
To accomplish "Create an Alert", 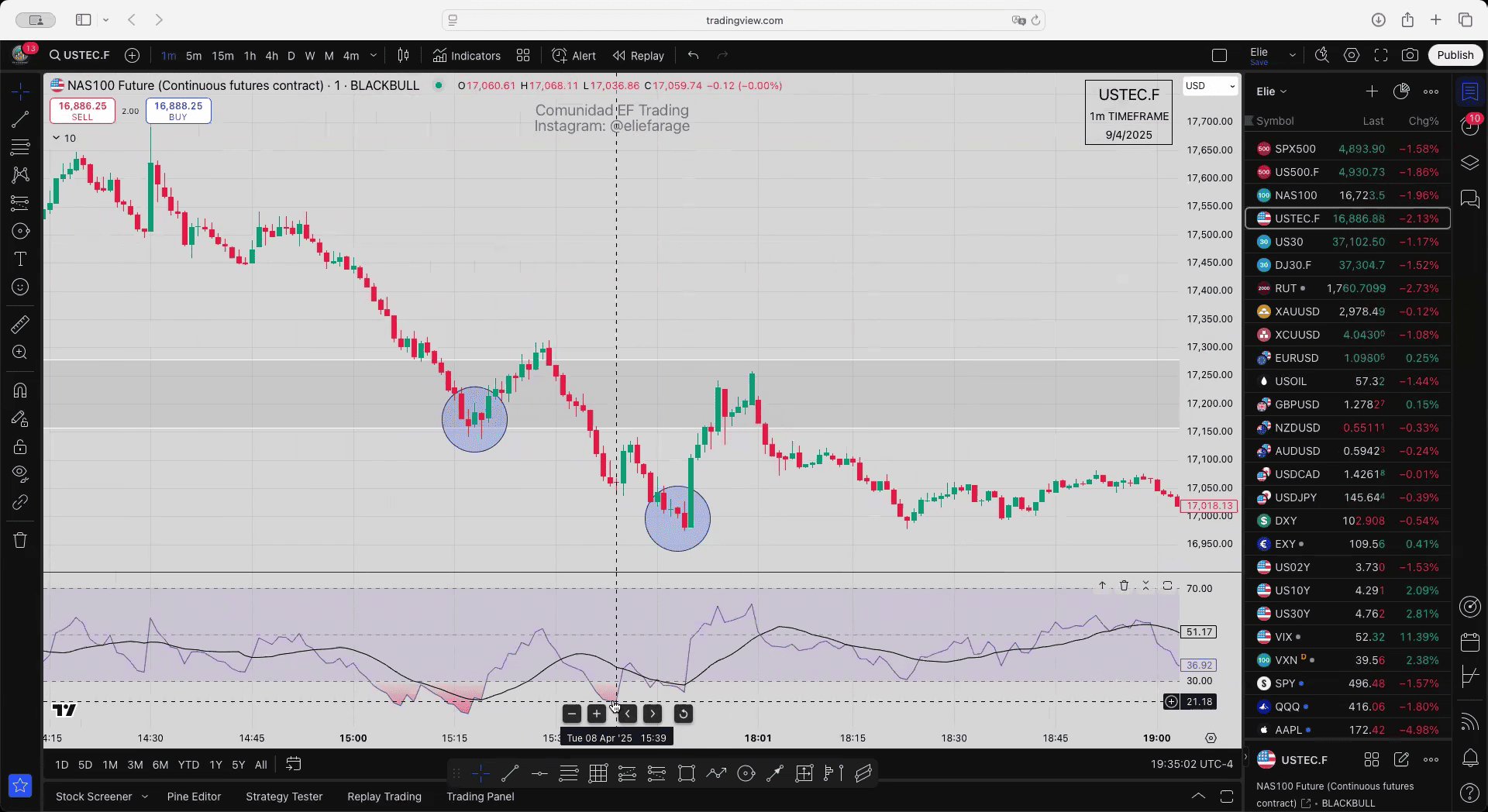I will [x=574, y=56].
